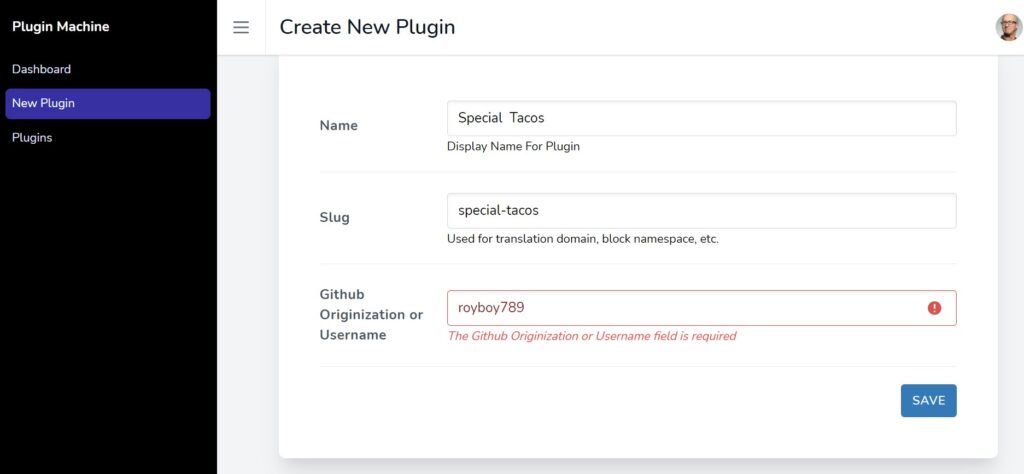Click the SAVE button
Screen dimensions: 1024x474
(929, 400)
